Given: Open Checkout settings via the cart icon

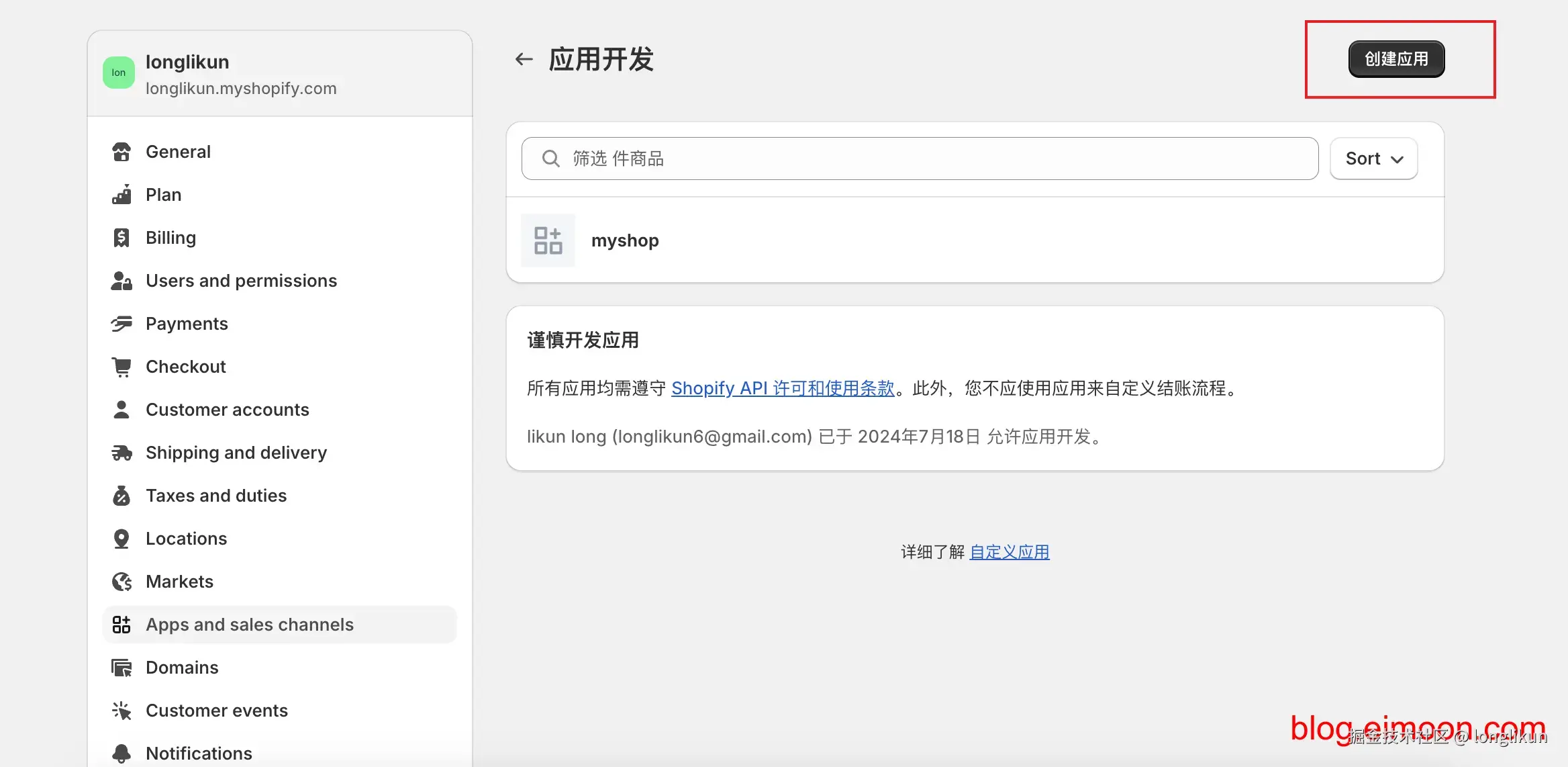Looking at the screenshot, I should click(x=121, y=366).
